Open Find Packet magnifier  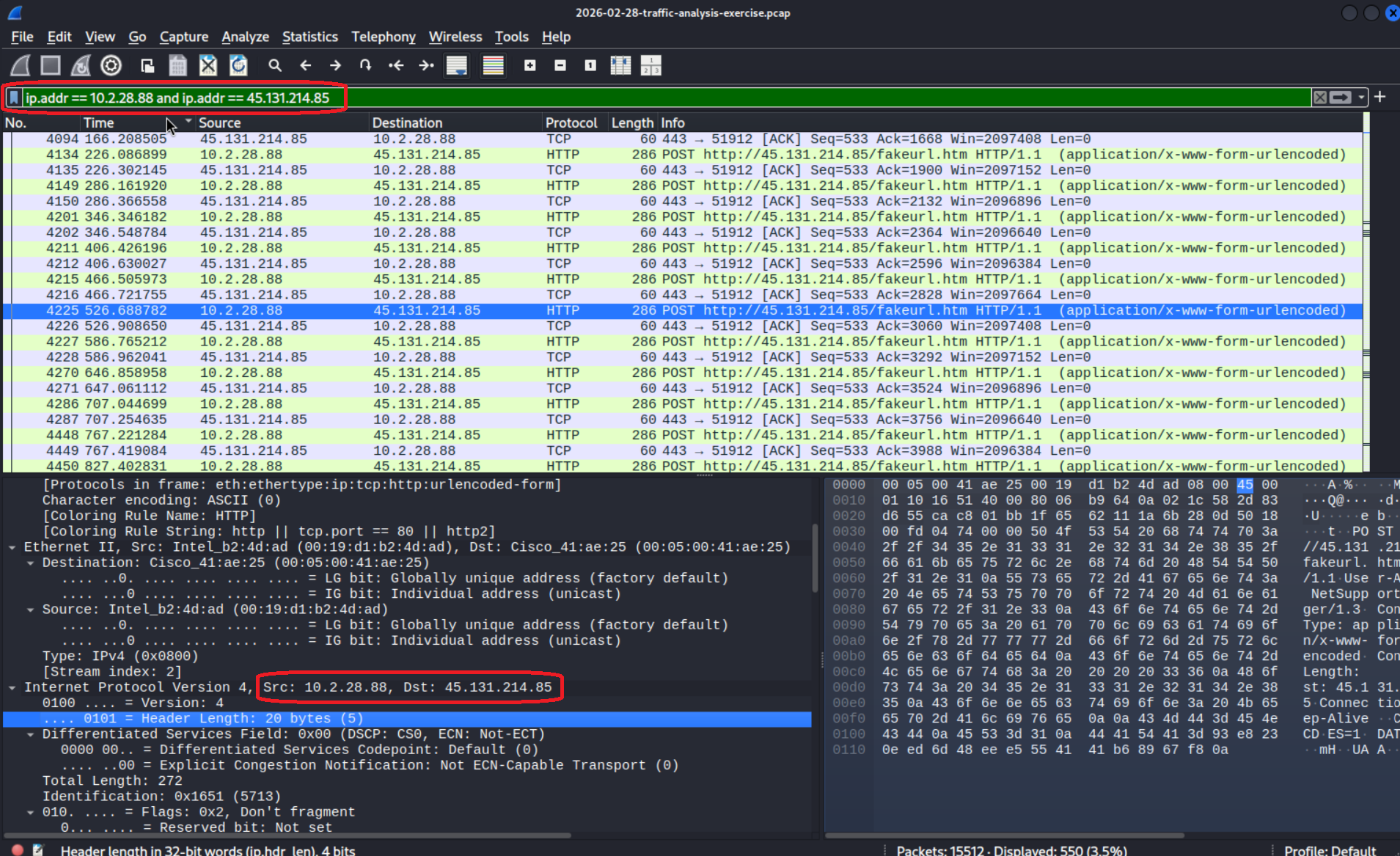coord(275,66)
